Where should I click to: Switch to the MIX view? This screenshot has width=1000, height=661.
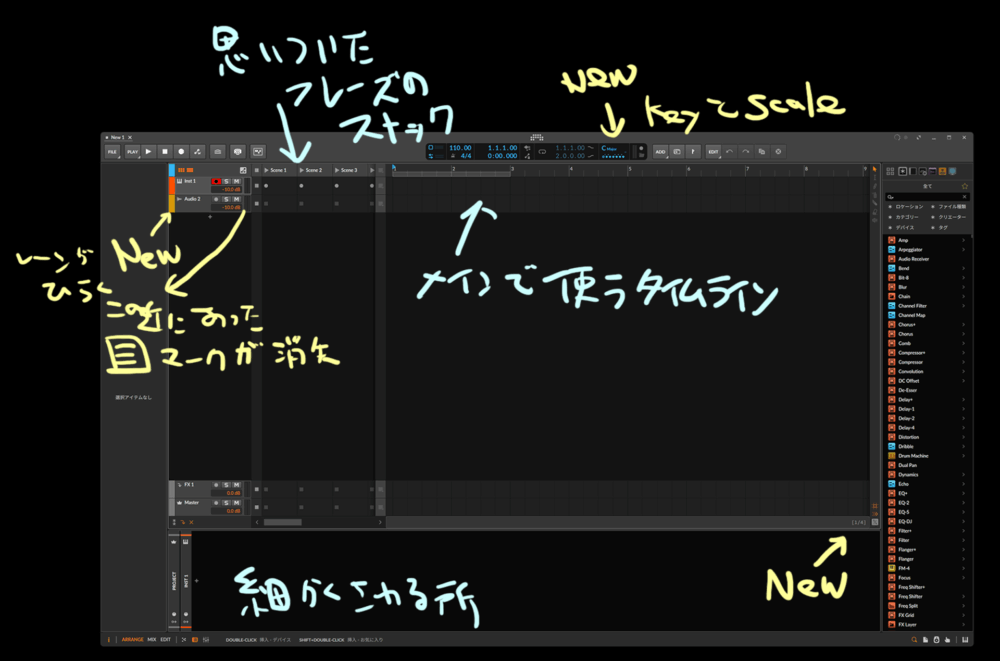tap(152, 639)
